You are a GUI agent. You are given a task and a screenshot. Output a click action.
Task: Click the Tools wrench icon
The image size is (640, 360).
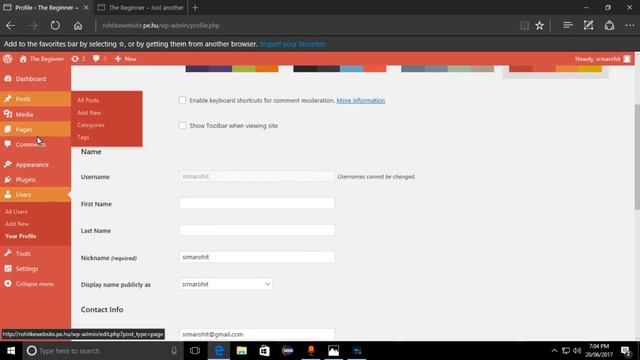pos(8,253)
